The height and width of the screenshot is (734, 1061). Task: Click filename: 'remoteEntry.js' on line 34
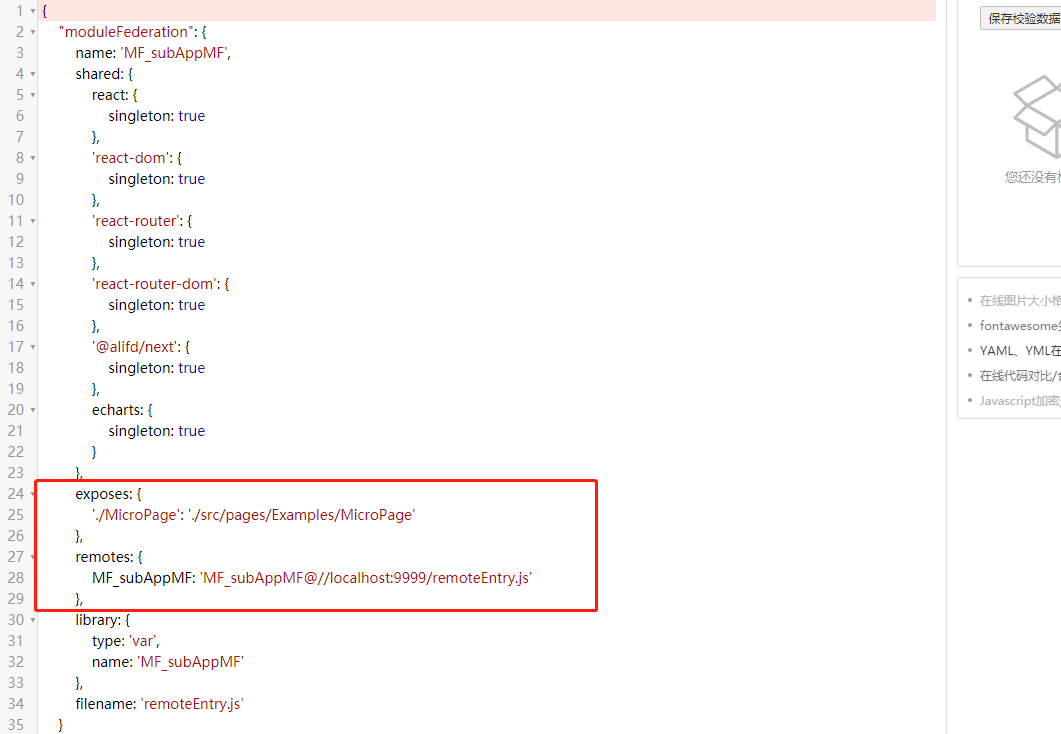point(159,704)
